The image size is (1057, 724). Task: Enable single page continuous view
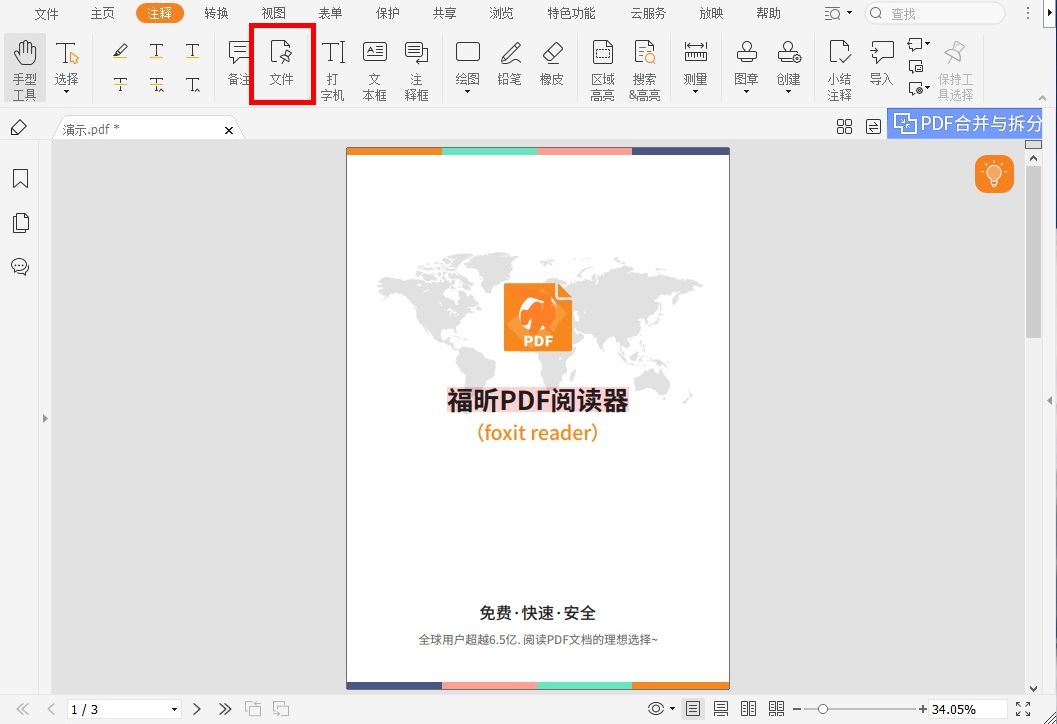(721, 708)
